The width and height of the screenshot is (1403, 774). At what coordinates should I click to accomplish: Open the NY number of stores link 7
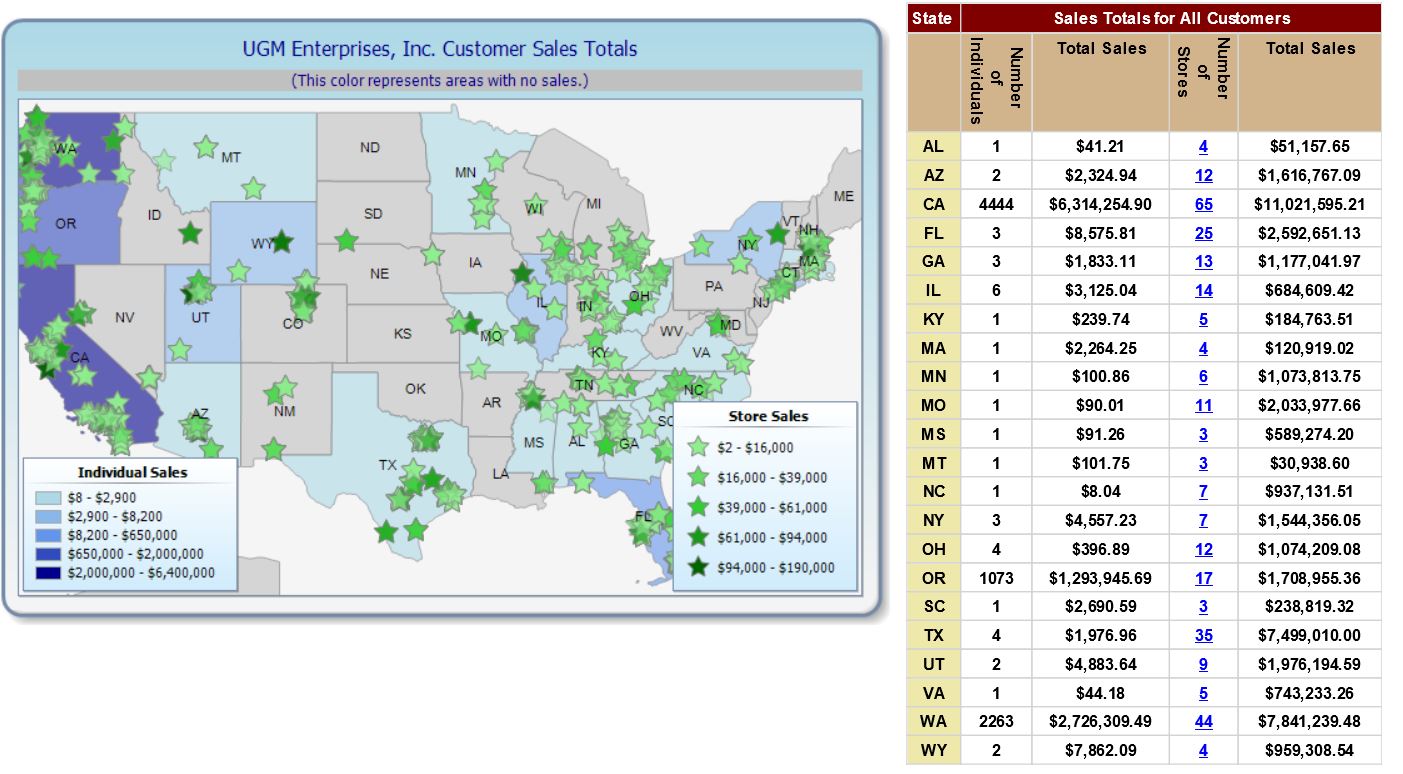(x=1203, y=521)
